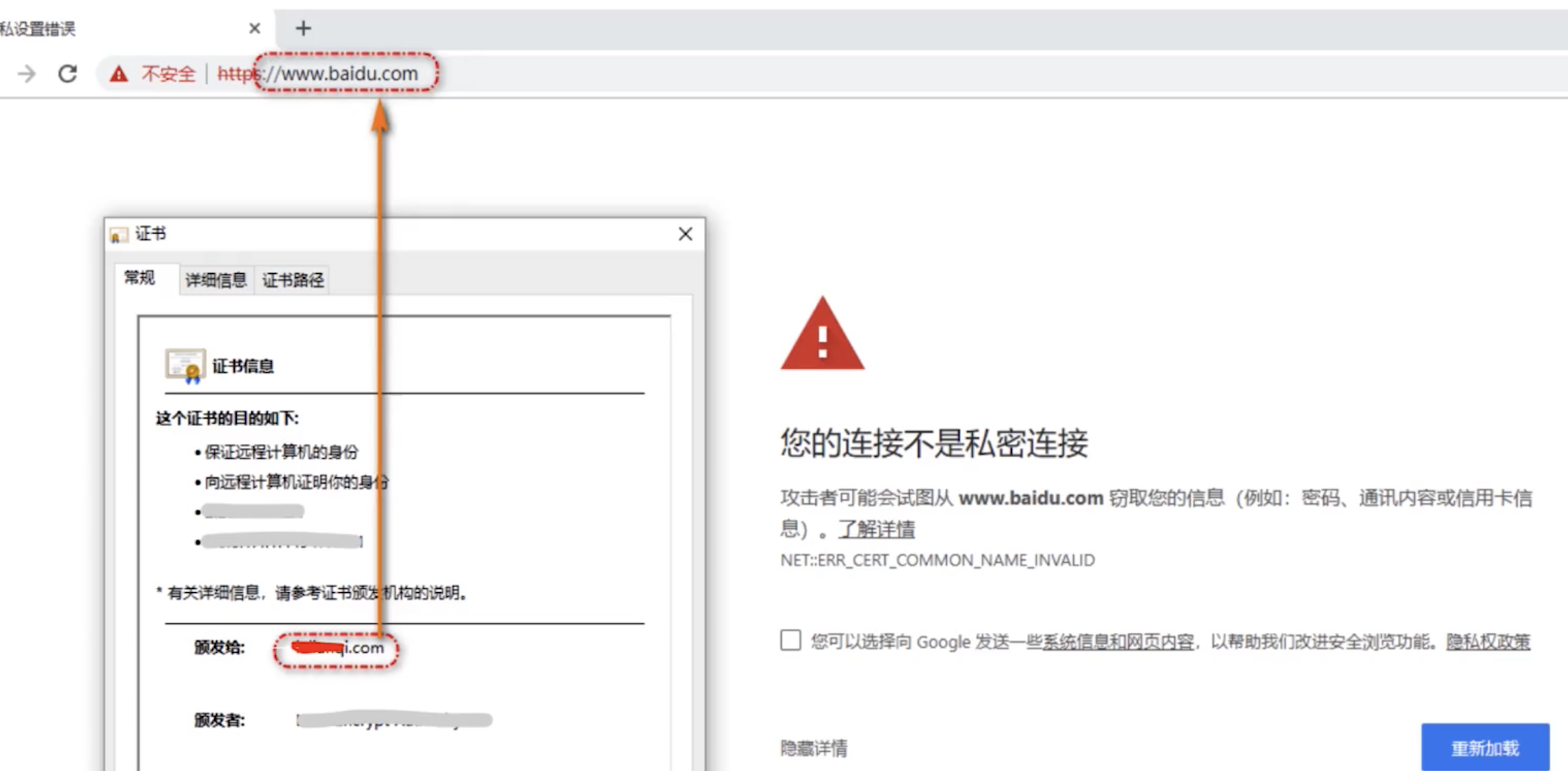Click the red not-secure warning triangle
1568x771 pixels.
(x=118, y=74)
